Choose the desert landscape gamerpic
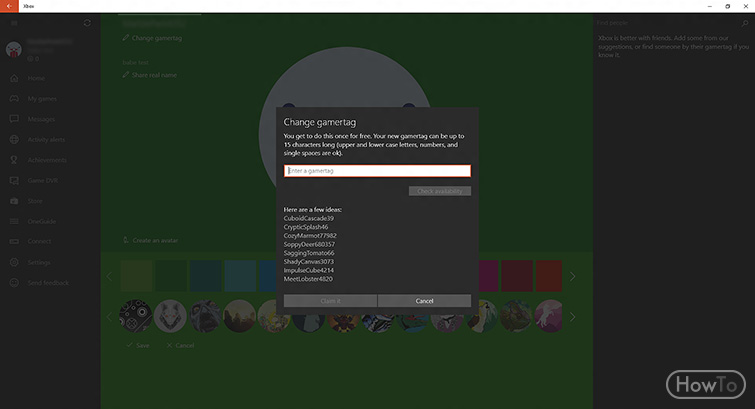This screenshot has width=755, height=409. [x=240, y=316]
